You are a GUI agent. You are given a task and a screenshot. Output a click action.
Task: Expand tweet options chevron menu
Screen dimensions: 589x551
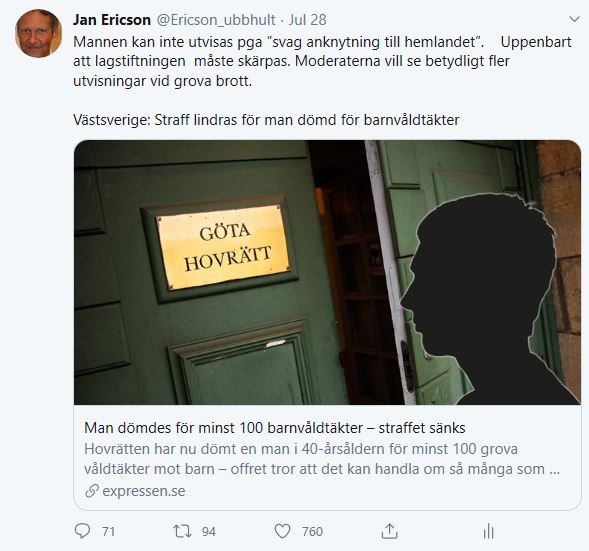coord(574,19)
